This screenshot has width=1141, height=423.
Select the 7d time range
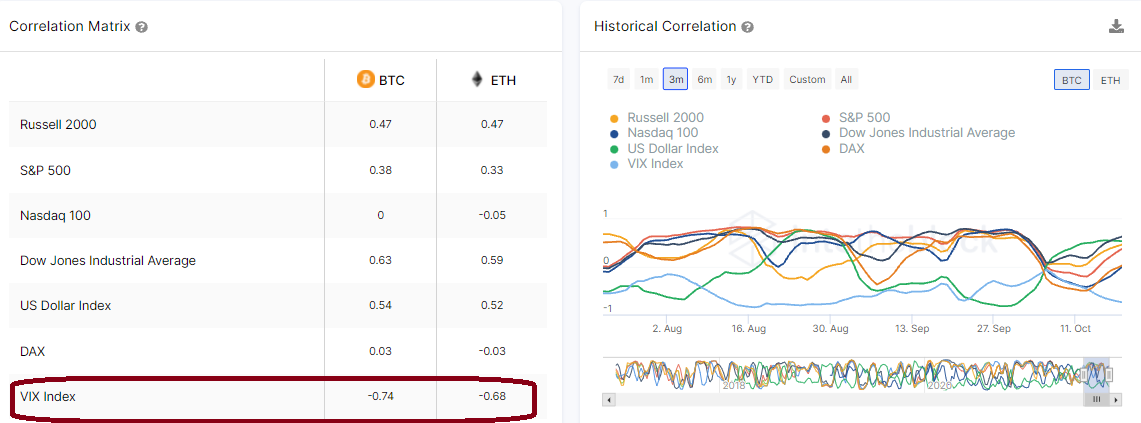(619, 79)
